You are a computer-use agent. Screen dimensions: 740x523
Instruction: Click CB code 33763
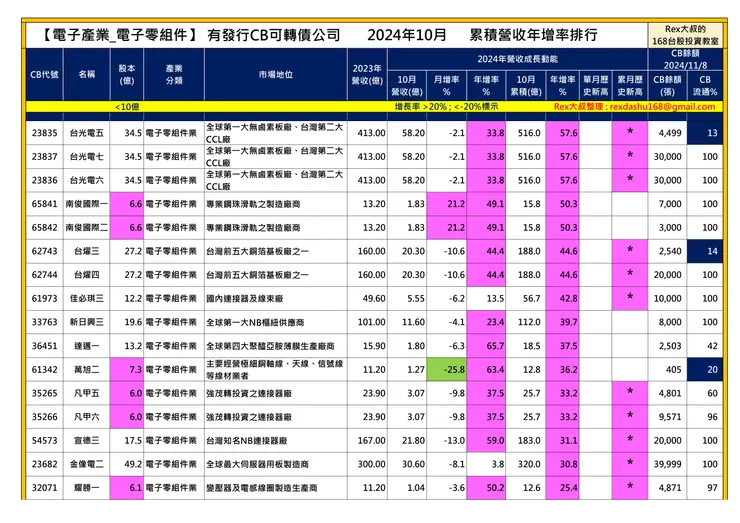coord(44,322)
